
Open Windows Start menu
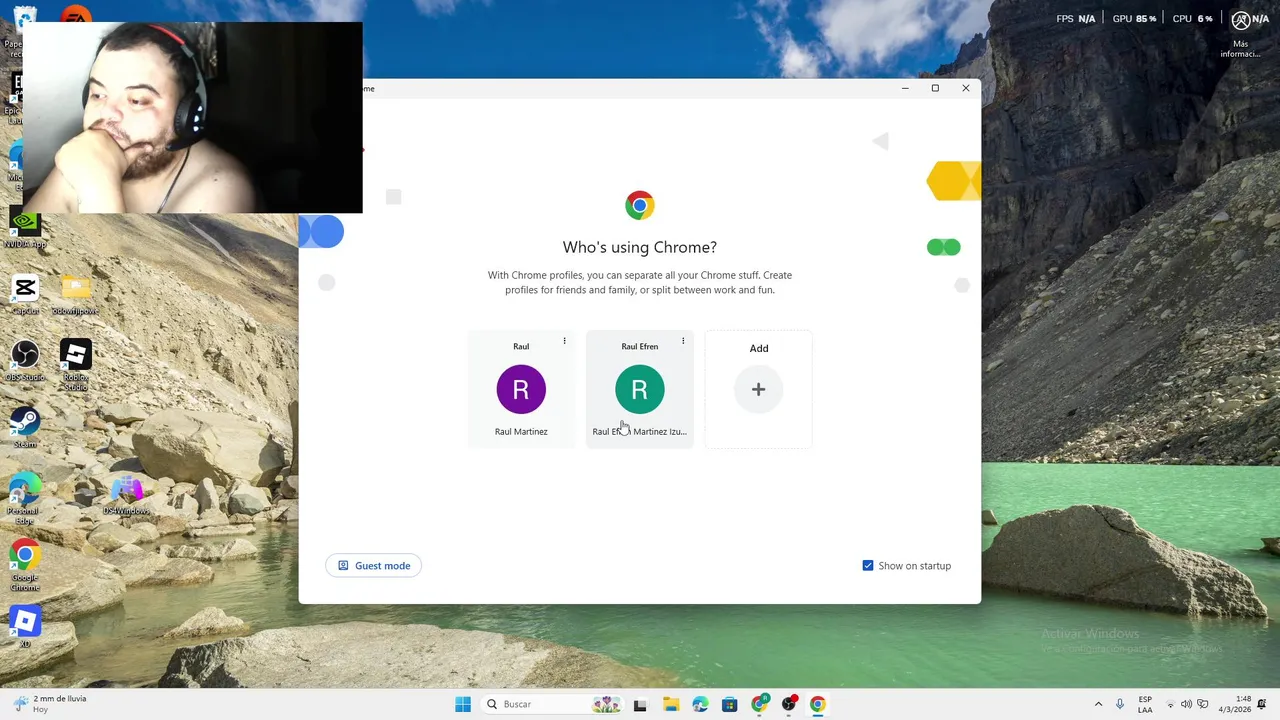[463, 704]
